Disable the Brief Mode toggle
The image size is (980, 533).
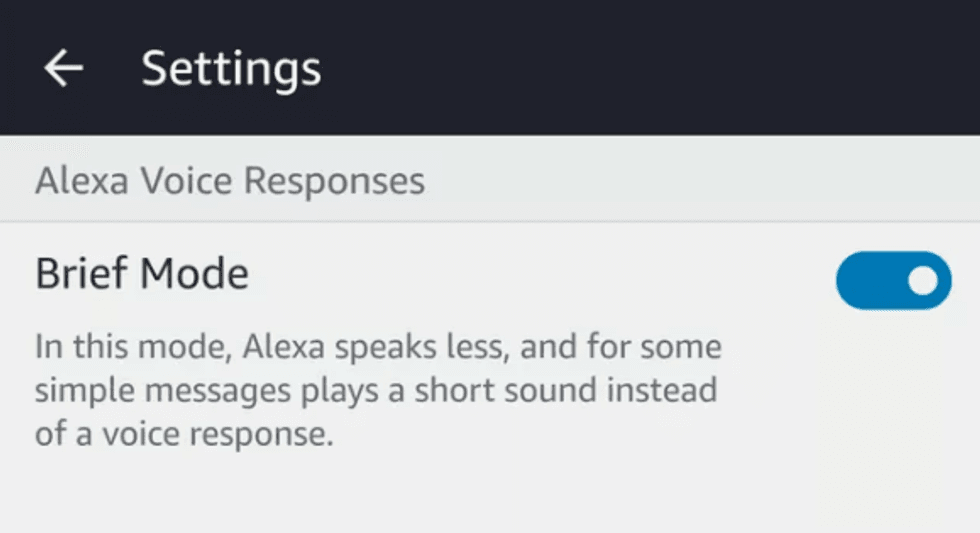click(893, 281)
